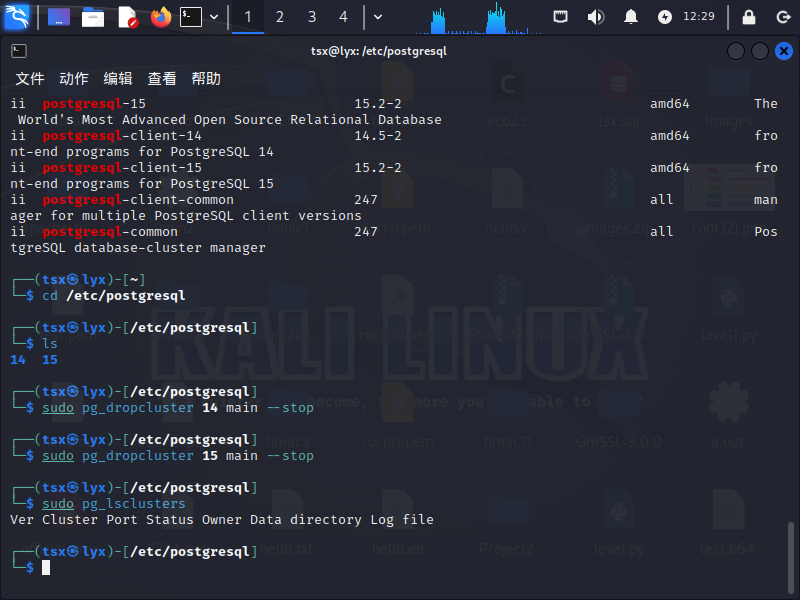Click directory name 14 in ls output
The width and height of the screenshot is (800, 600).
tap(18, 360)
